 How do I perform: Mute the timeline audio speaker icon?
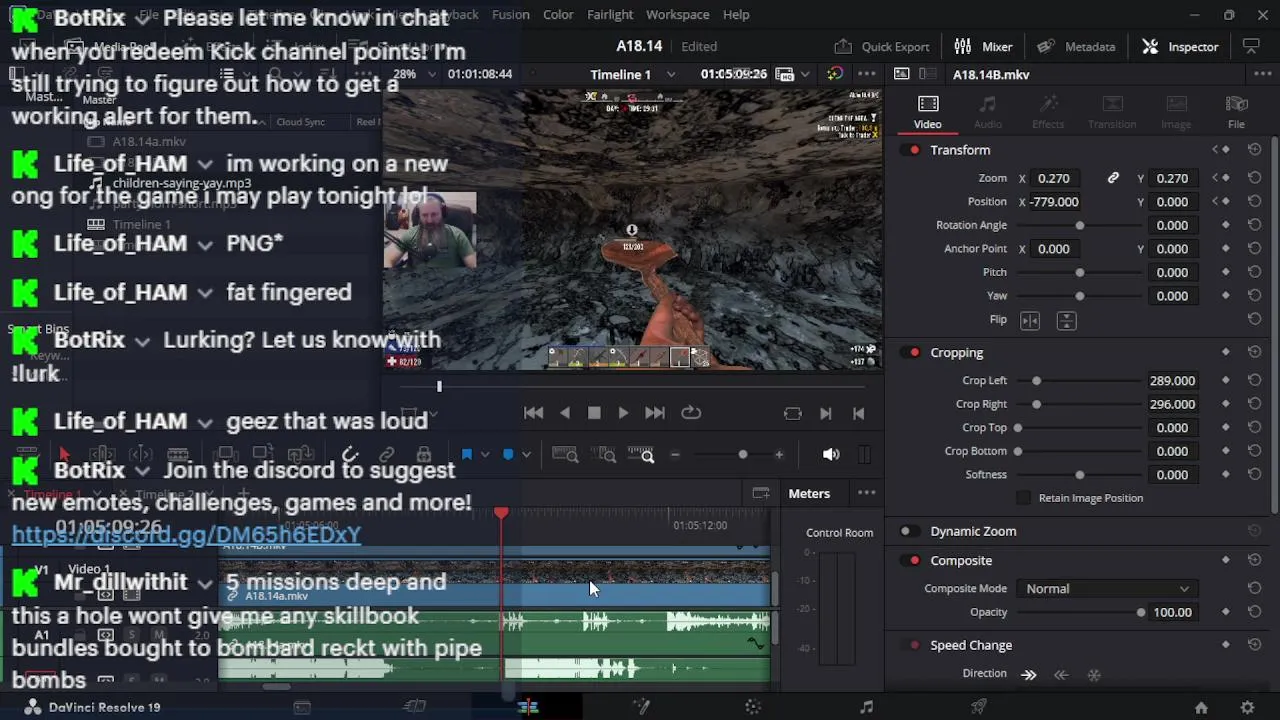pyautogui.click(x=831, y=455)
